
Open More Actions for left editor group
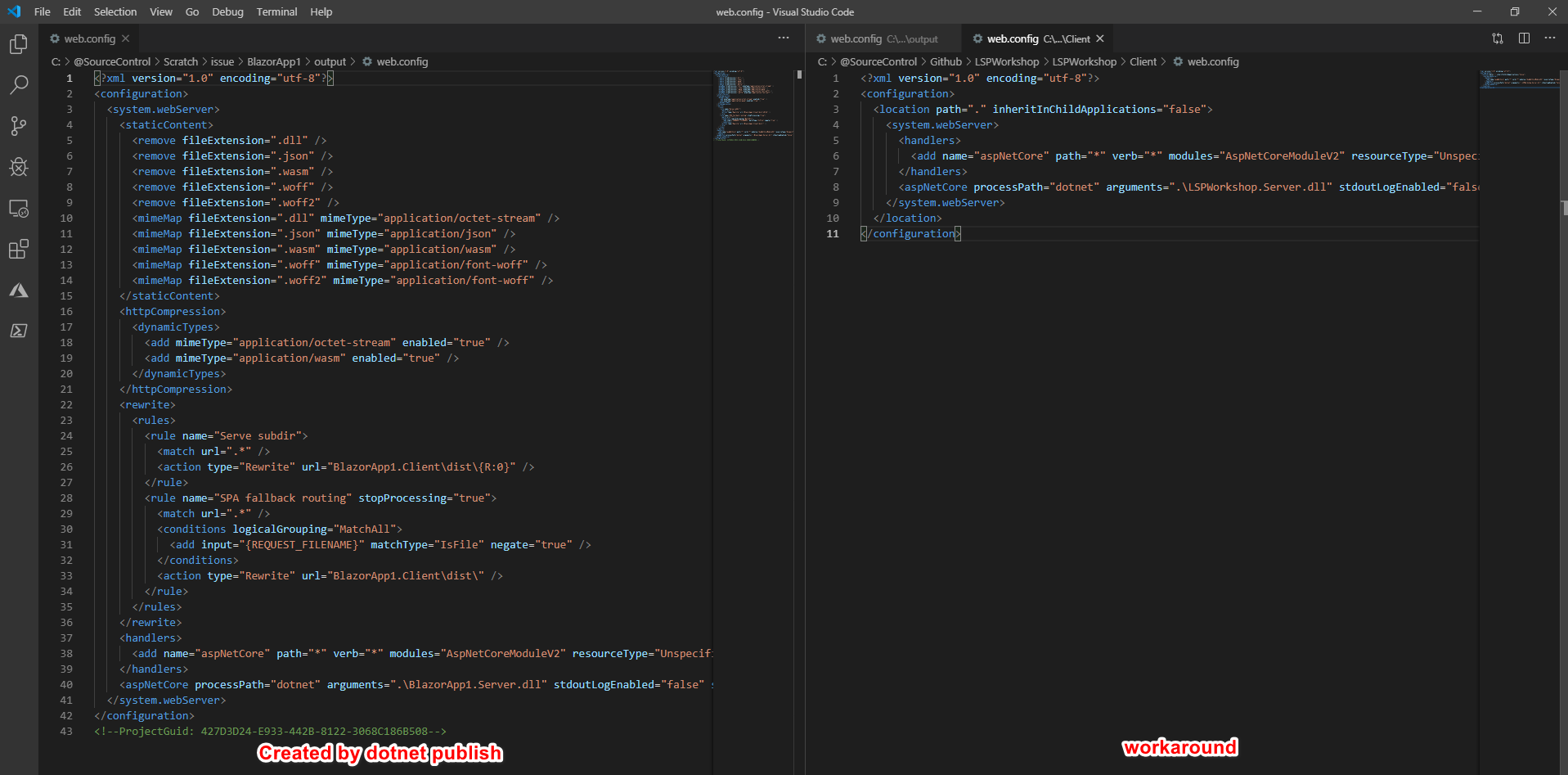tap(784, 38)
